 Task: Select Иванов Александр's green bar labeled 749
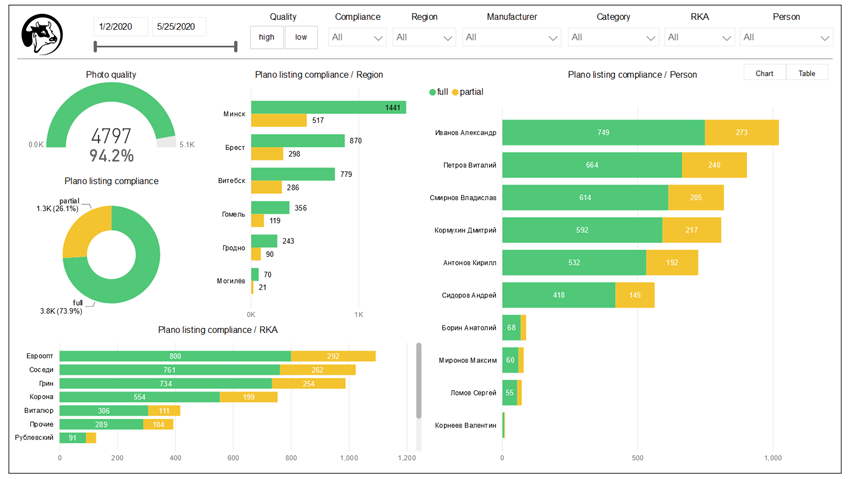coord(603,133)
